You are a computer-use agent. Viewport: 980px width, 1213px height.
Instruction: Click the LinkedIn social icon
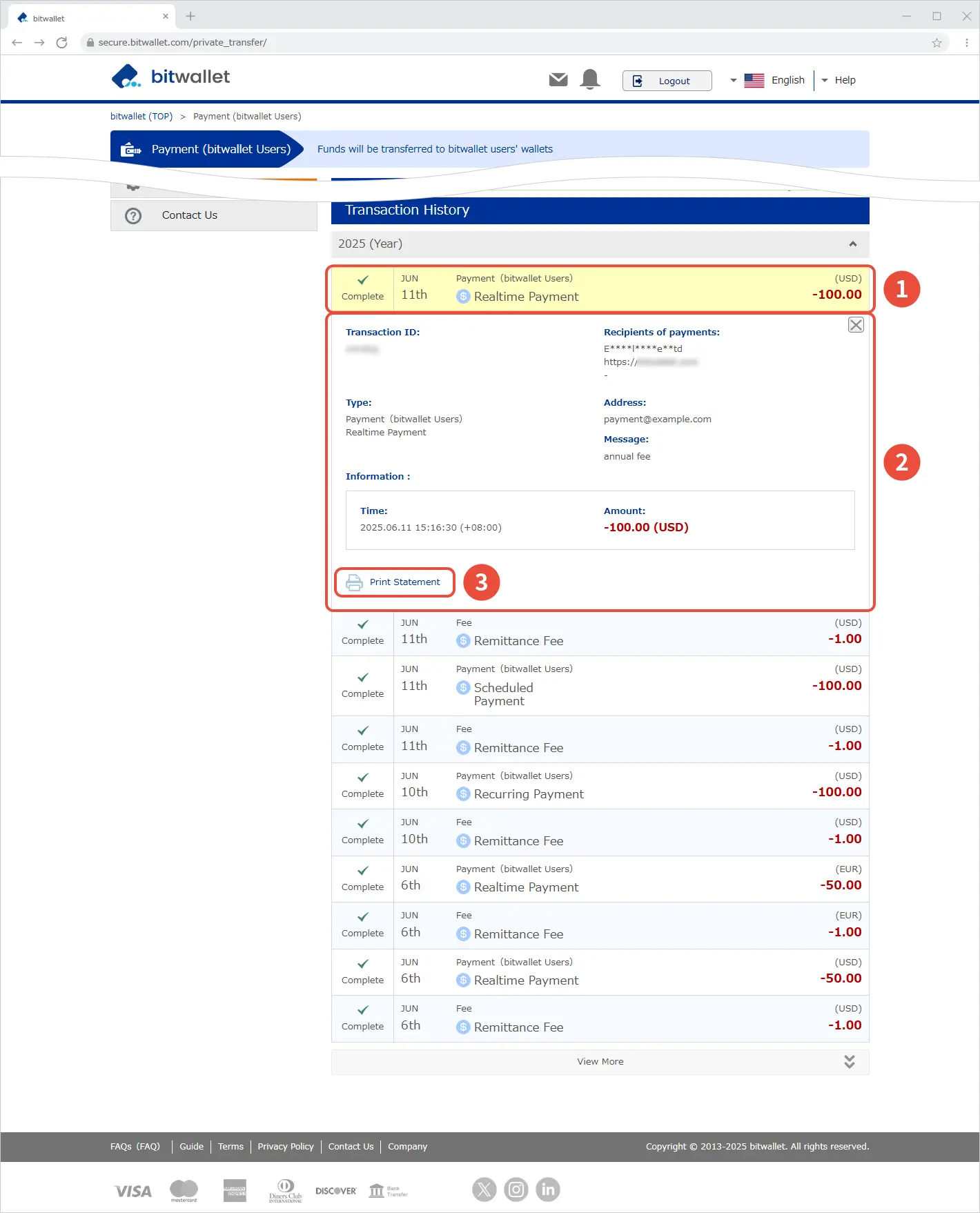coord(548,1189)
